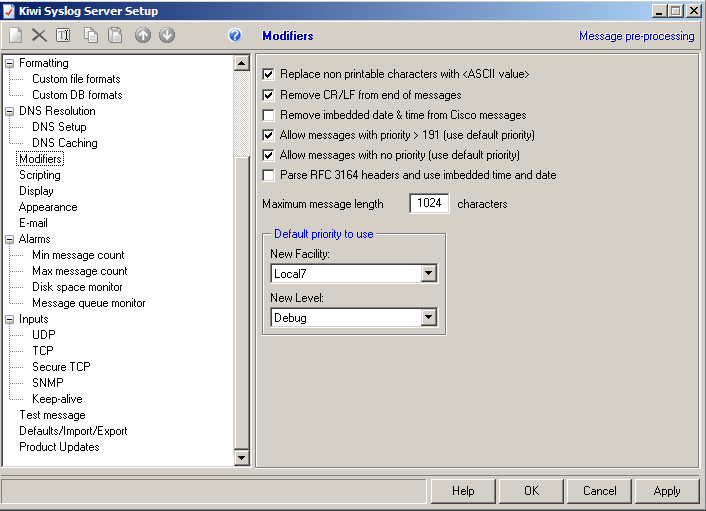Open the Product Updates section
The height and width of the screenshot is (511, 706).
pyautogui.click(x=59, y=447)
